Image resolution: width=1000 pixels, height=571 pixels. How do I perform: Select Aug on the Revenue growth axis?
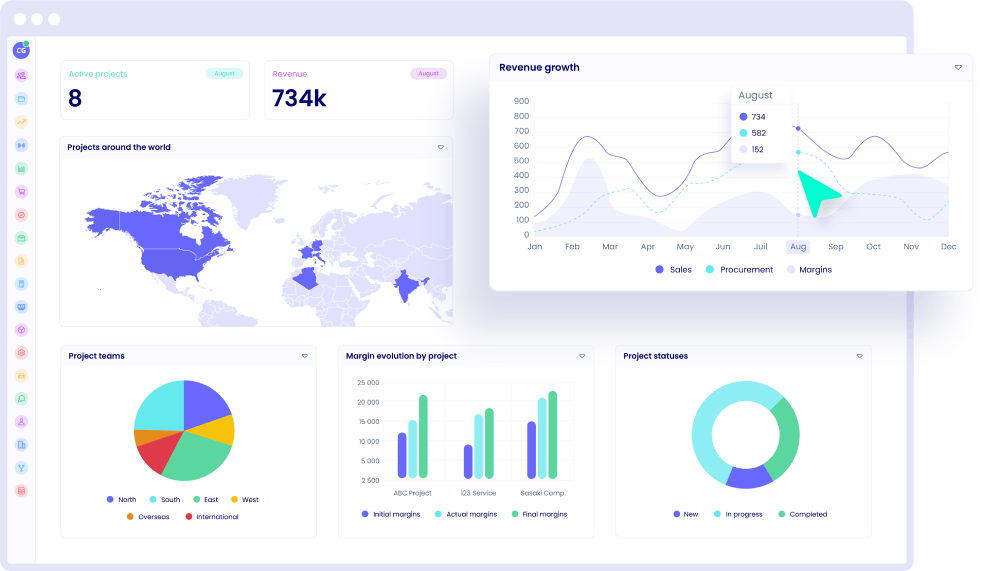797,247
